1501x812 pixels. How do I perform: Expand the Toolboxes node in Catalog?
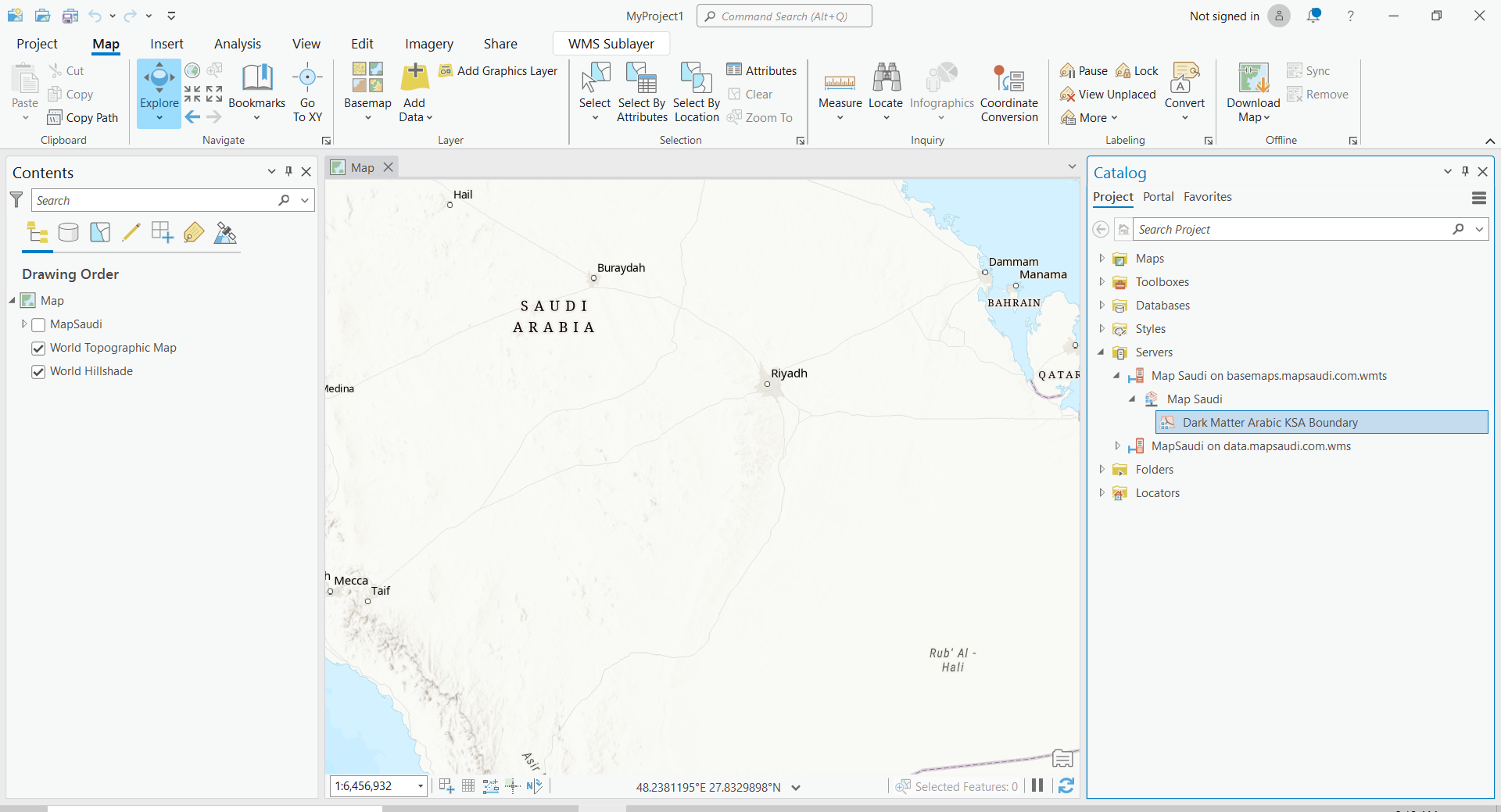coord(1102,282)
